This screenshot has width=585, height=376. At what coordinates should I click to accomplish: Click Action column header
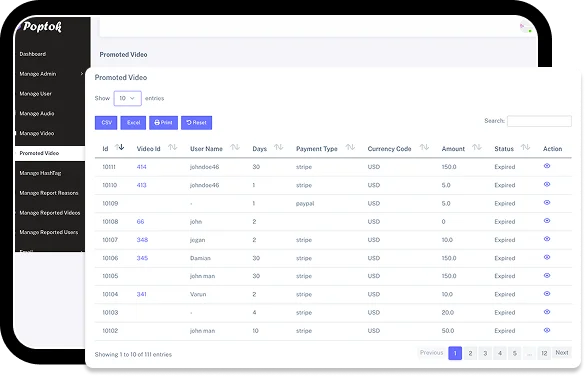pyautogui.click(x=552, y=149)
